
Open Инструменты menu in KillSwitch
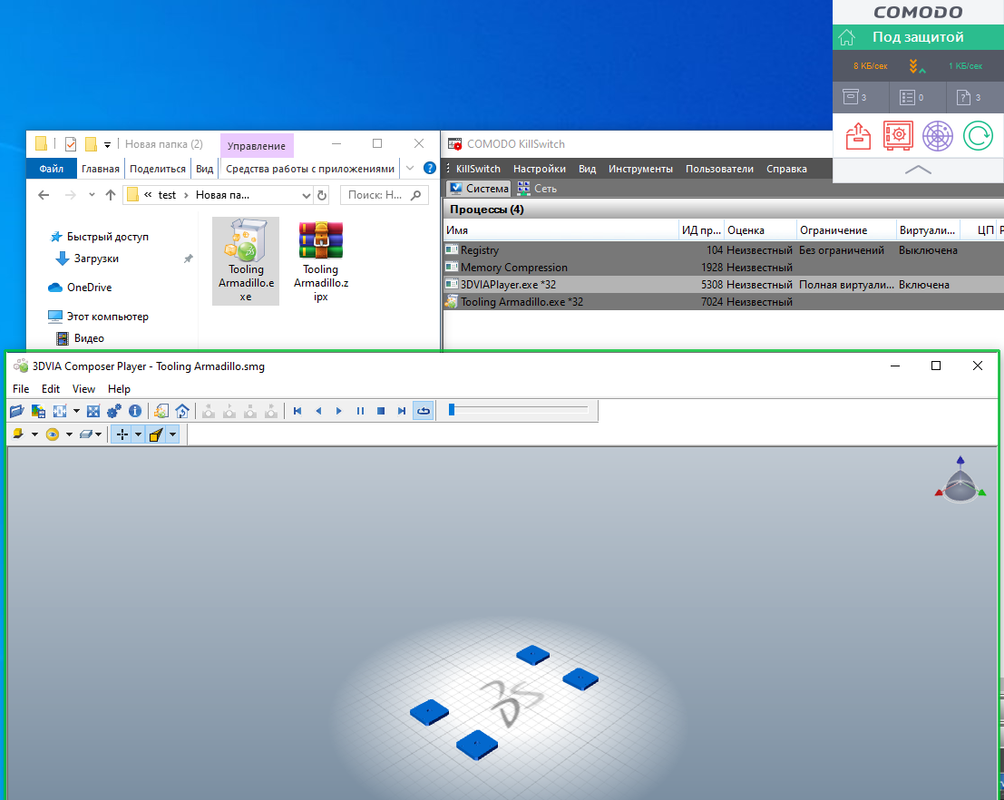[640, 168]
